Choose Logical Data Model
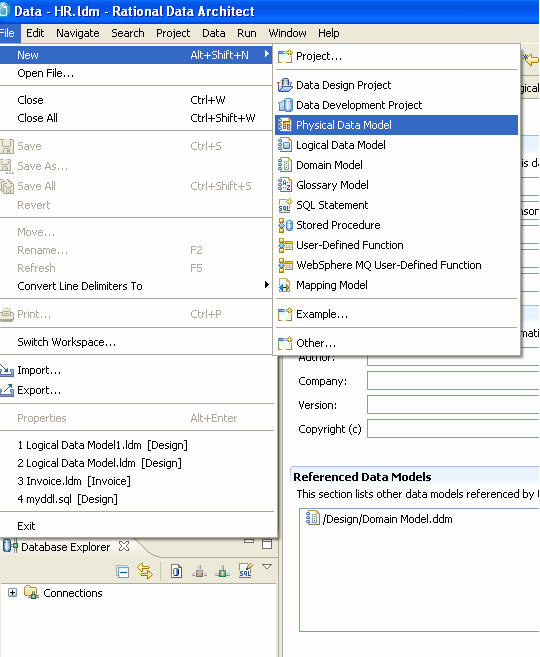This screenshot has height=657, width=540. (x=396, y=145)
